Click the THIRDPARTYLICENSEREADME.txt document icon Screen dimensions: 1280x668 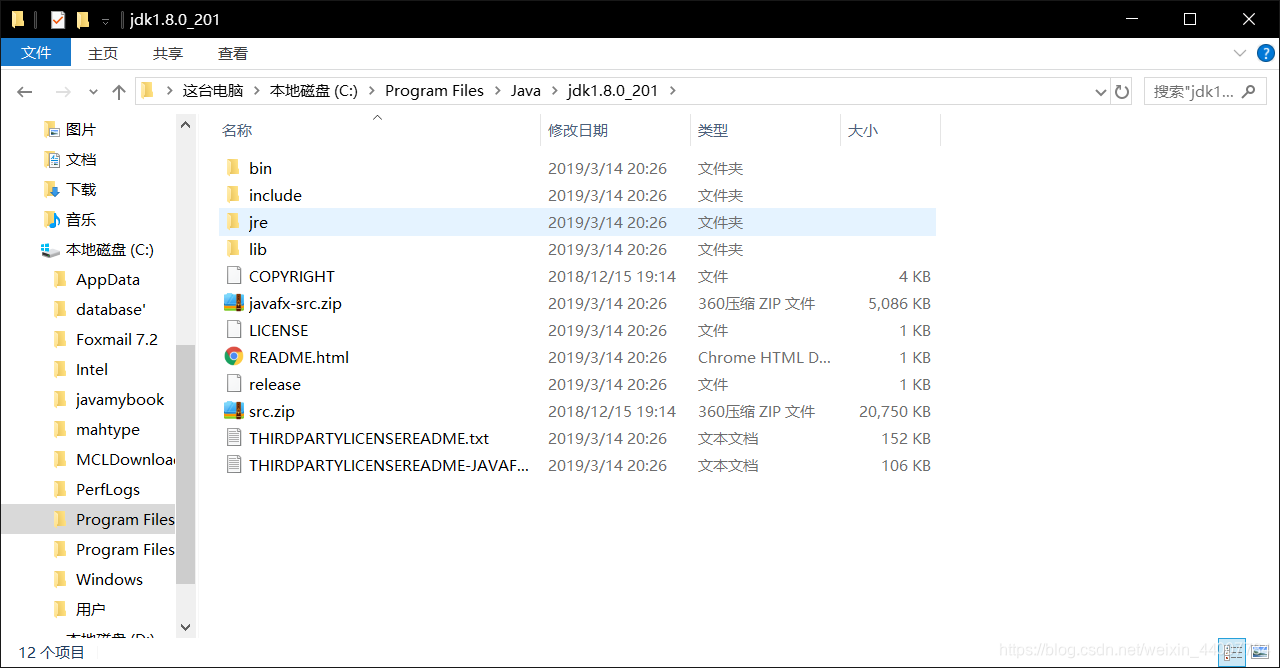click(x=234, y=437)
